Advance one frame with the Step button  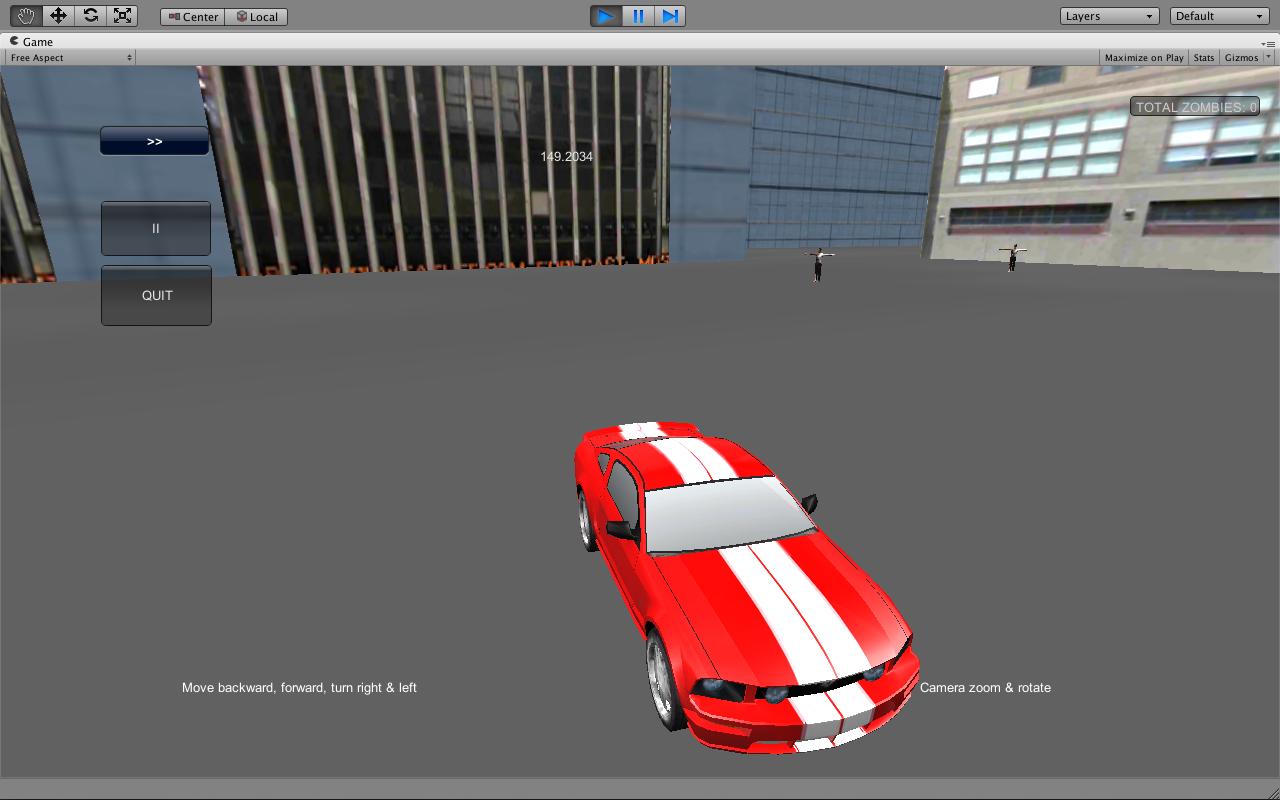(x=670, y=16)
